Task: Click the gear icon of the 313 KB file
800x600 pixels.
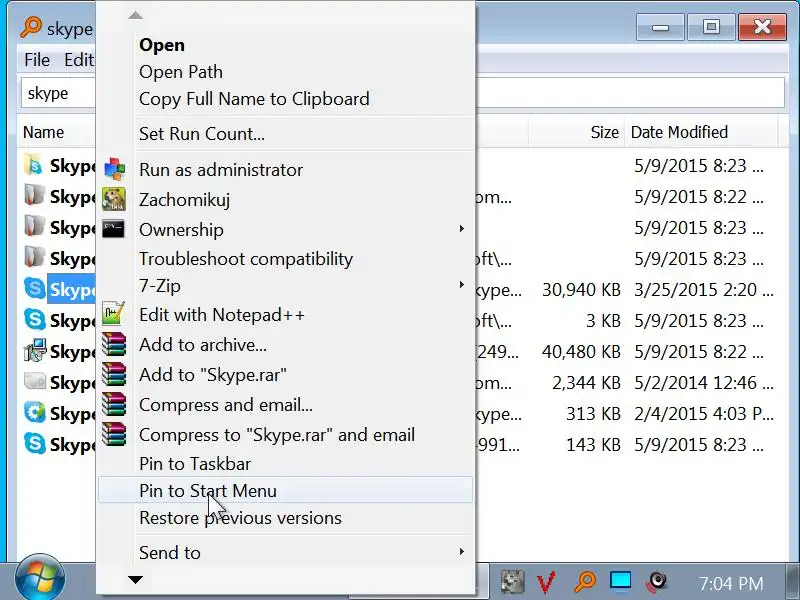Action: pyautogui.click(x=35, y=412)
